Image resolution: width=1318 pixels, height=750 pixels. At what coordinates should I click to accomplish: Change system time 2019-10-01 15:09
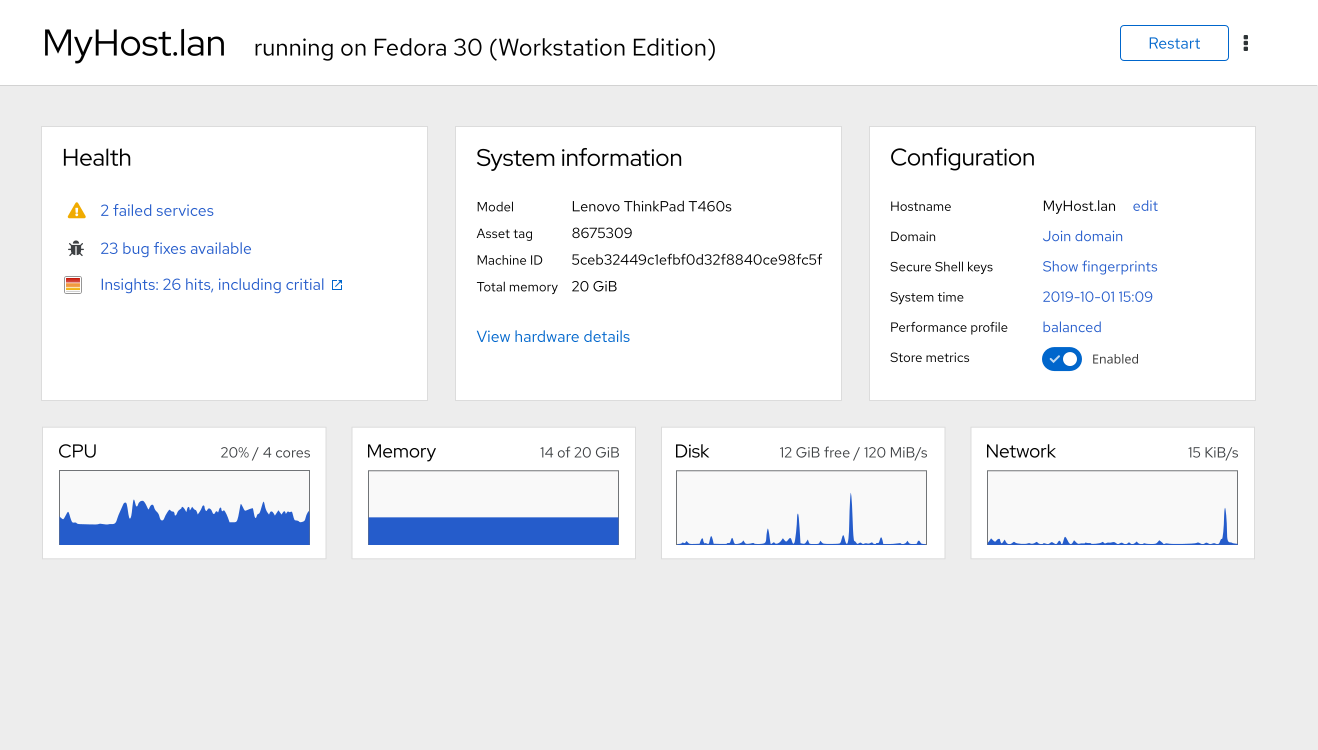[x=1097, y=297]
